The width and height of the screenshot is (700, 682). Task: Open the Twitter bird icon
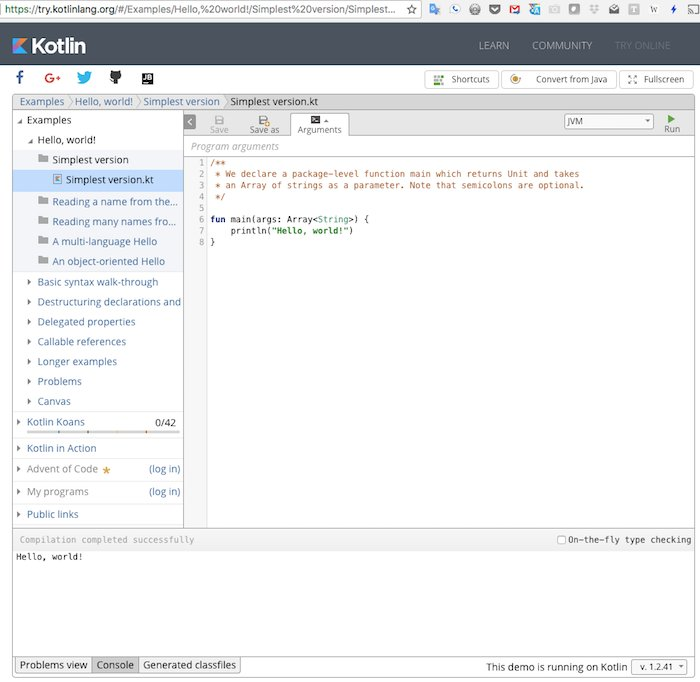tap(84, 78)
